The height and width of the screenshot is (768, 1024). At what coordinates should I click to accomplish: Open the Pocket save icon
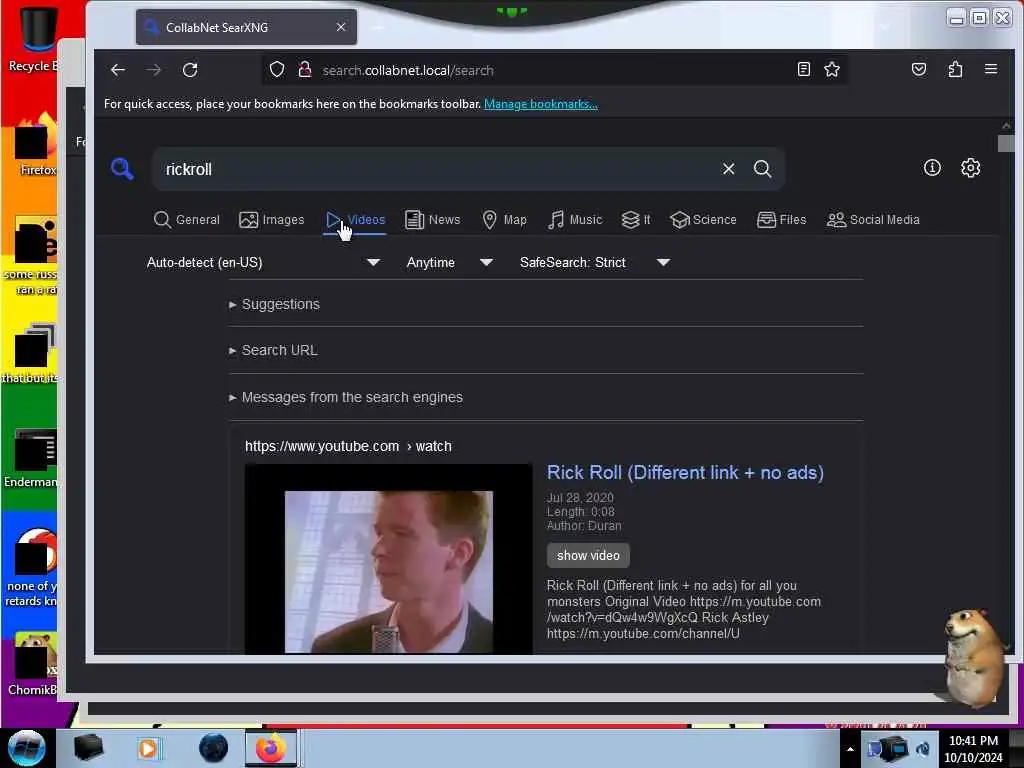[919, 69]
